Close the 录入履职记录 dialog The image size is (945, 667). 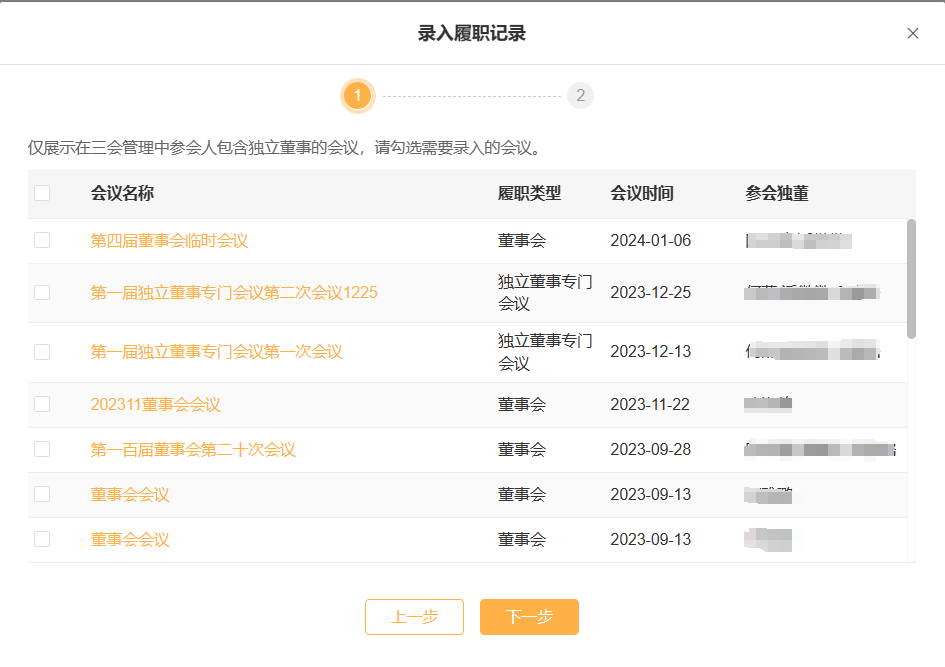click(912, 33)
